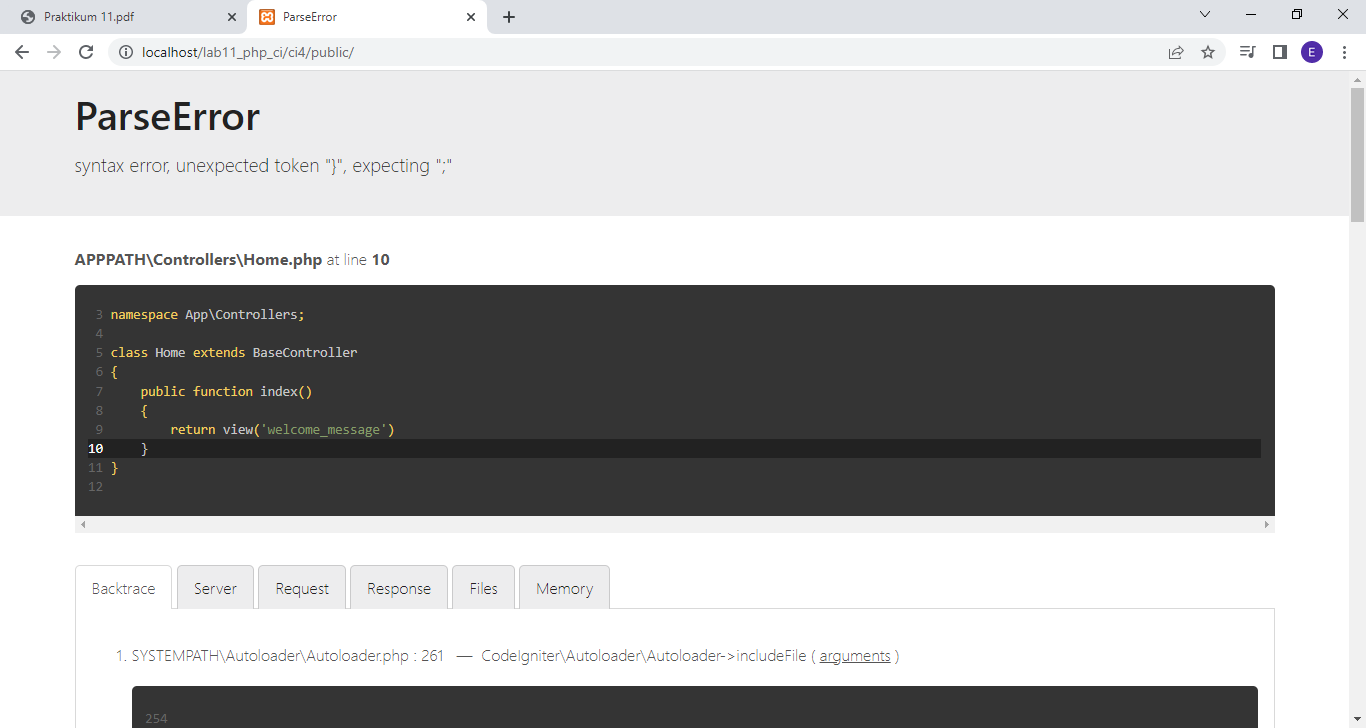
Task: Expand the arguments link in the backtrace
Action: click(855, 655)
